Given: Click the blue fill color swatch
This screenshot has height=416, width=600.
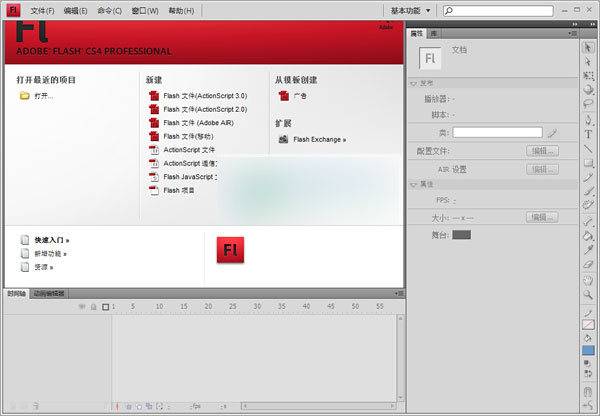Looking at the screenshot, I should tap(589, 350).
